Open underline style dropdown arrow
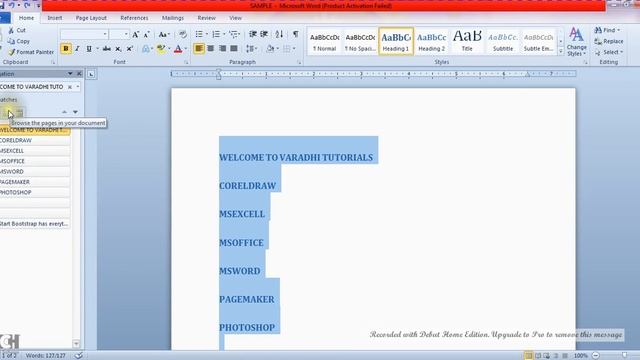The width and height of the screenshot is (640, 360). (98, 49)
